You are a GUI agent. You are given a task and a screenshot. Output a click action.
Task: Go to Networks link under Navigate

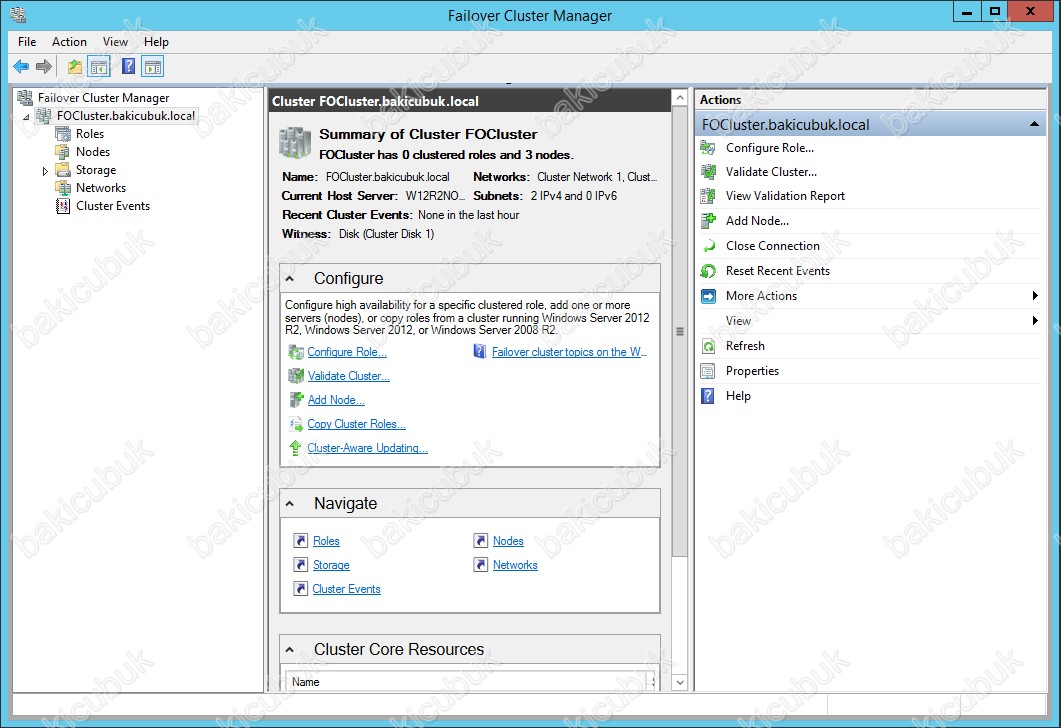(x=515, y=565)
